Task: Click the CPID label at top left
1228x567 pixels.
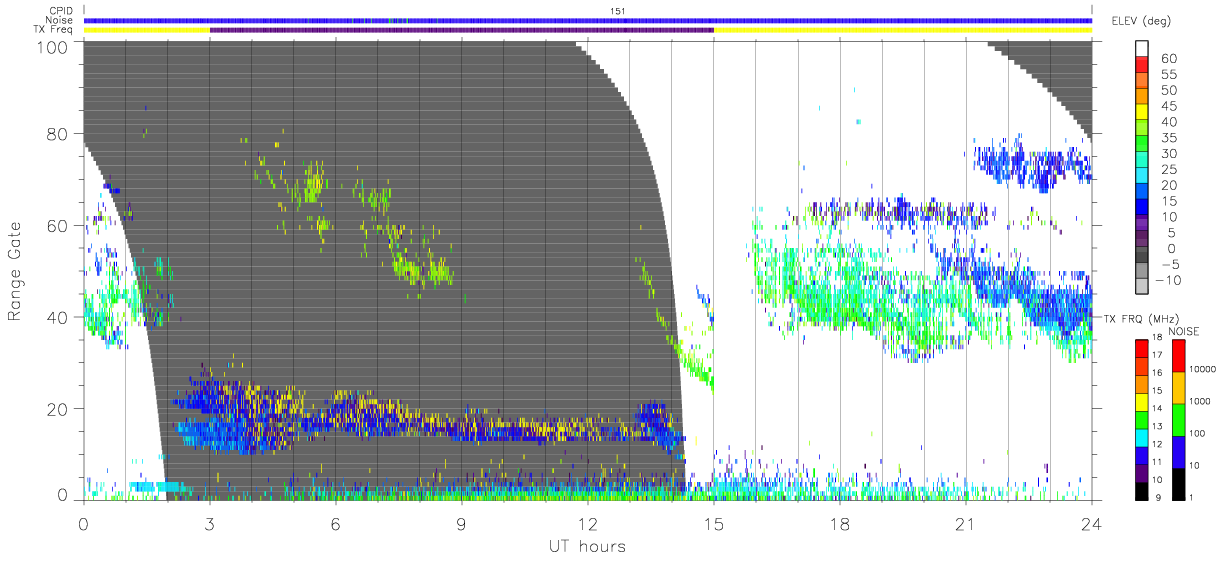Action: (x=61, y=11)
